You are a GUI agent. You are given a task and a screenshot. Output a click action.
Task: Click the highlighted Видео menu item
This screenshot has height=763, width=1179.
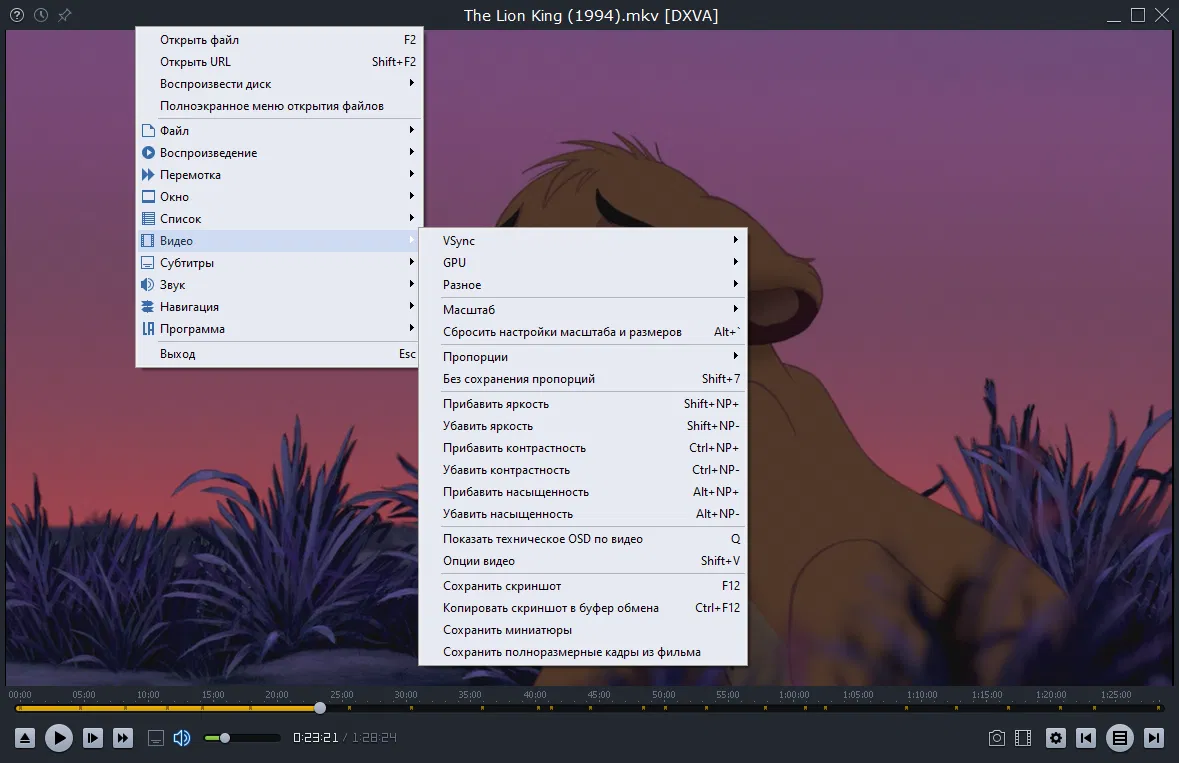pyautogui.click(x=279, y=241)
